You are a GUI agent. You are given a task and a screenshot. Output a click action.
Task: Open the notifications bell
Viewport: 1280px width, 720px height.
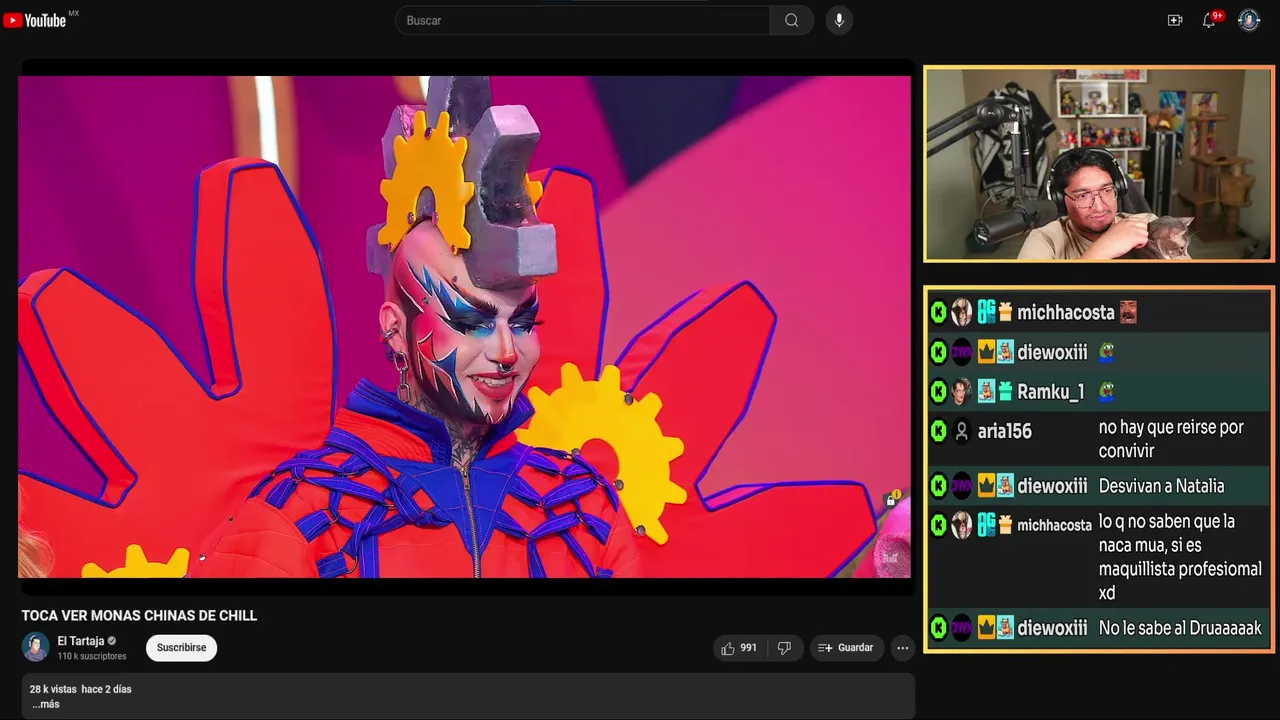pyautogui.click(x=1209, y=20)
